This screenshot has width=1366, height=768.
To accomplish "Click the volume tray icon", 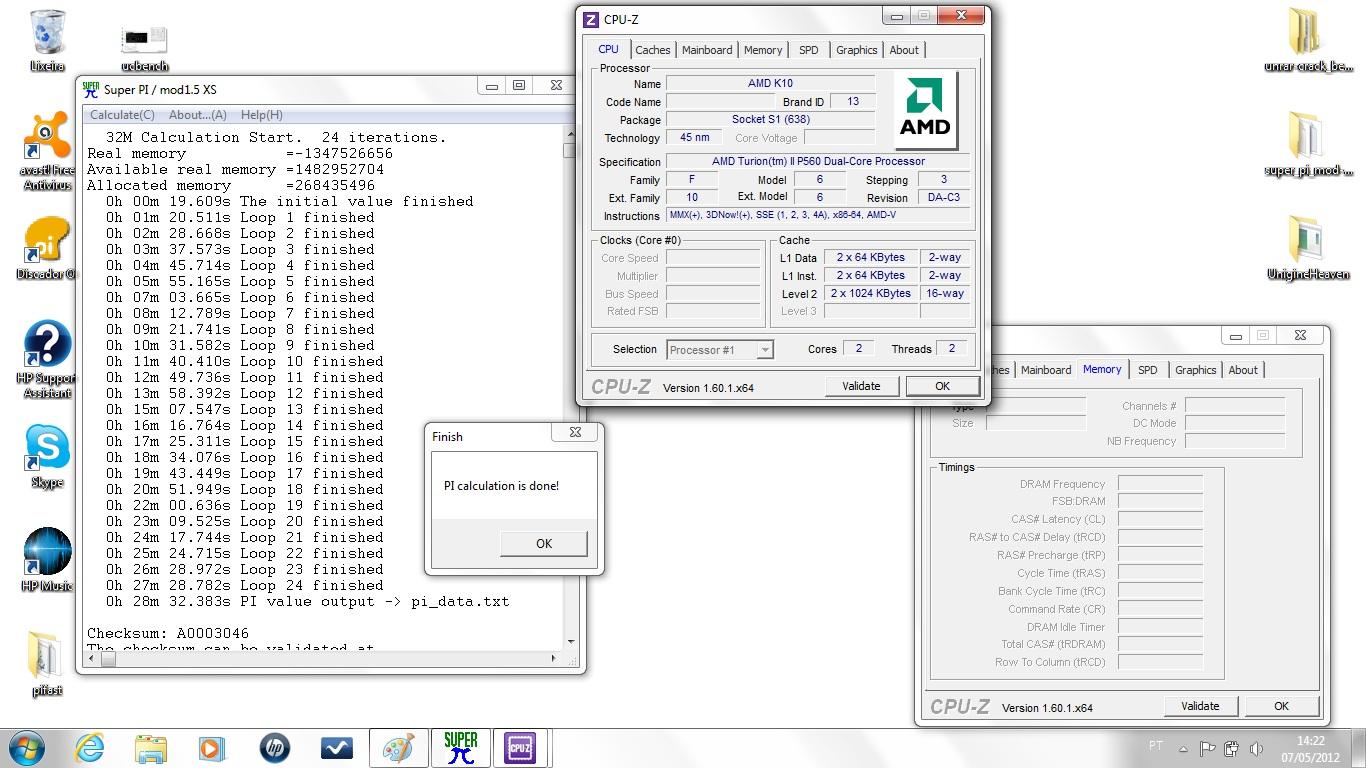I will (1255, 748).
